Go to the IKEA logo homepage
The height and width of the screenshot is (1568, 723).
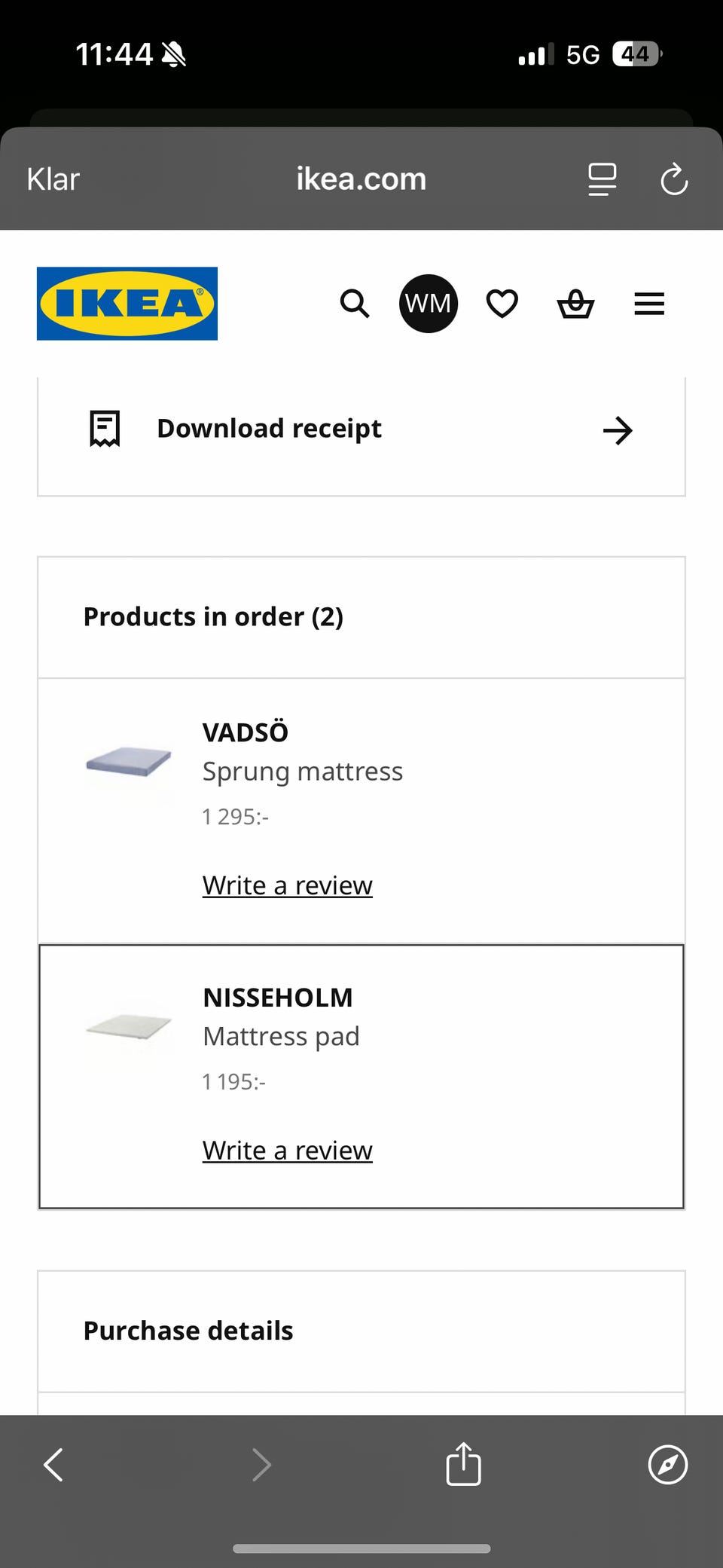point(127,304)
